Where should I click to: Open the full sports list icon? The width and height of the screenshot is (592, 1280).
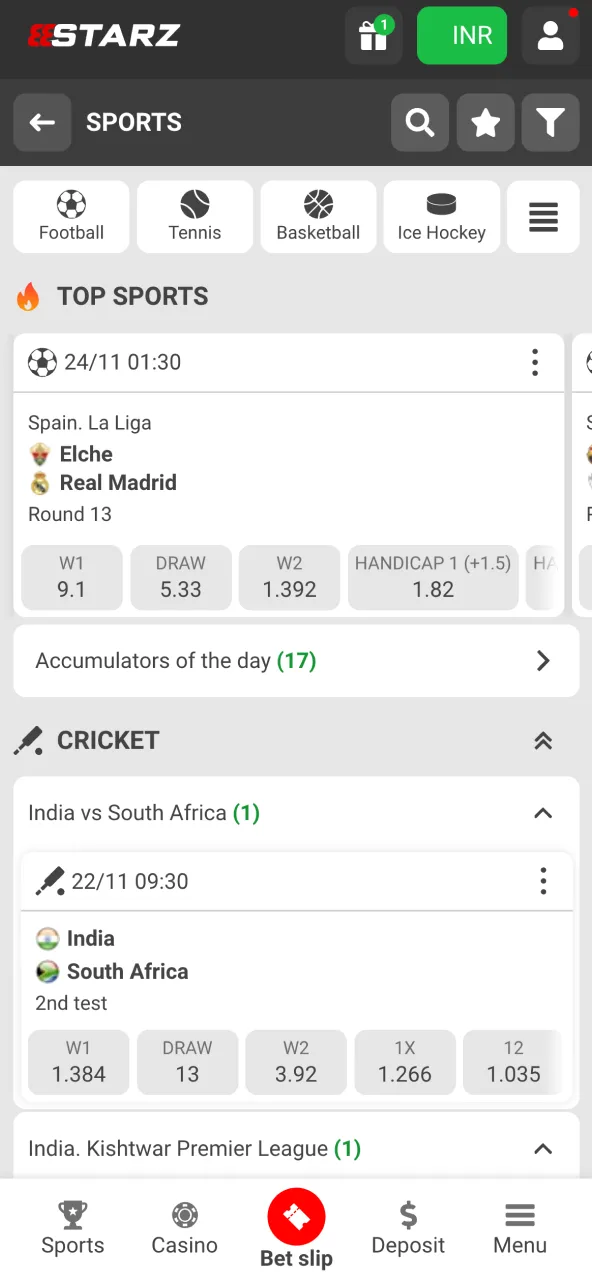543,217
